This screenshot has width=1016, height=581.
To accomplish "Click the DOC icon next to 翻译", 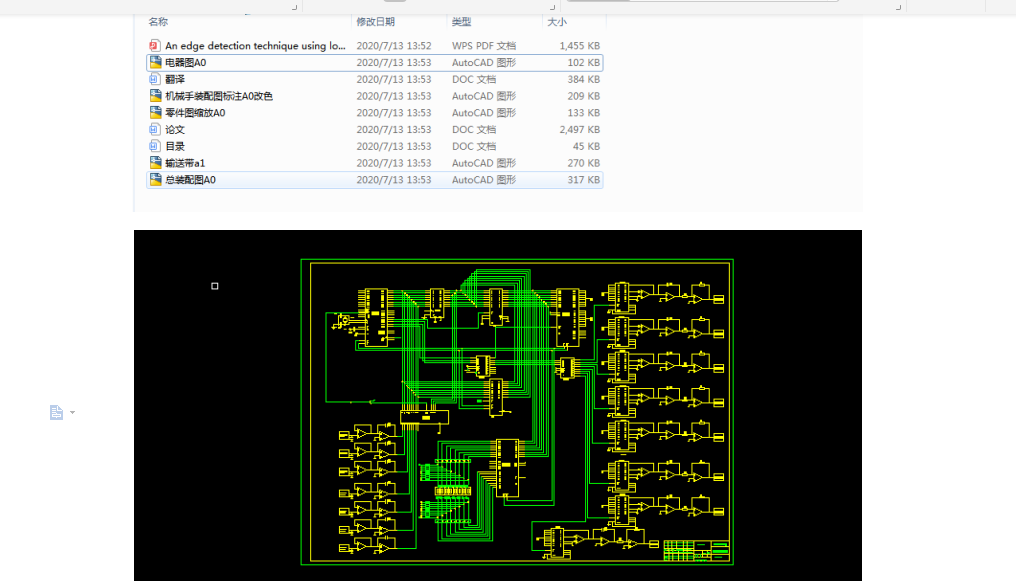I will tap(155, 79).
